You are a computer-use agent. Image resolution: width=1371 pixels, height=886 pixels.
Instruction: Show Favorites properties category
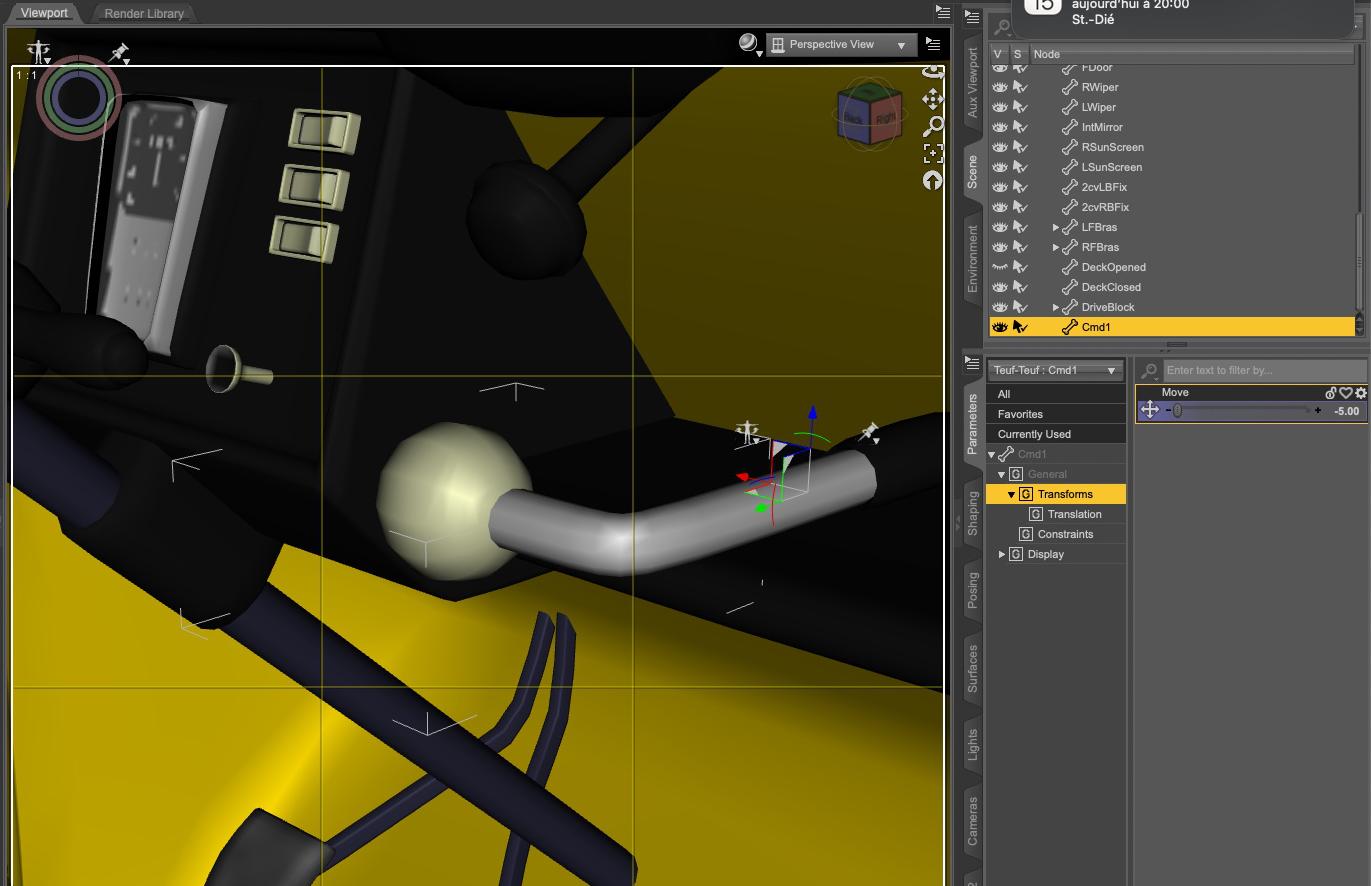coord(1056,414)
